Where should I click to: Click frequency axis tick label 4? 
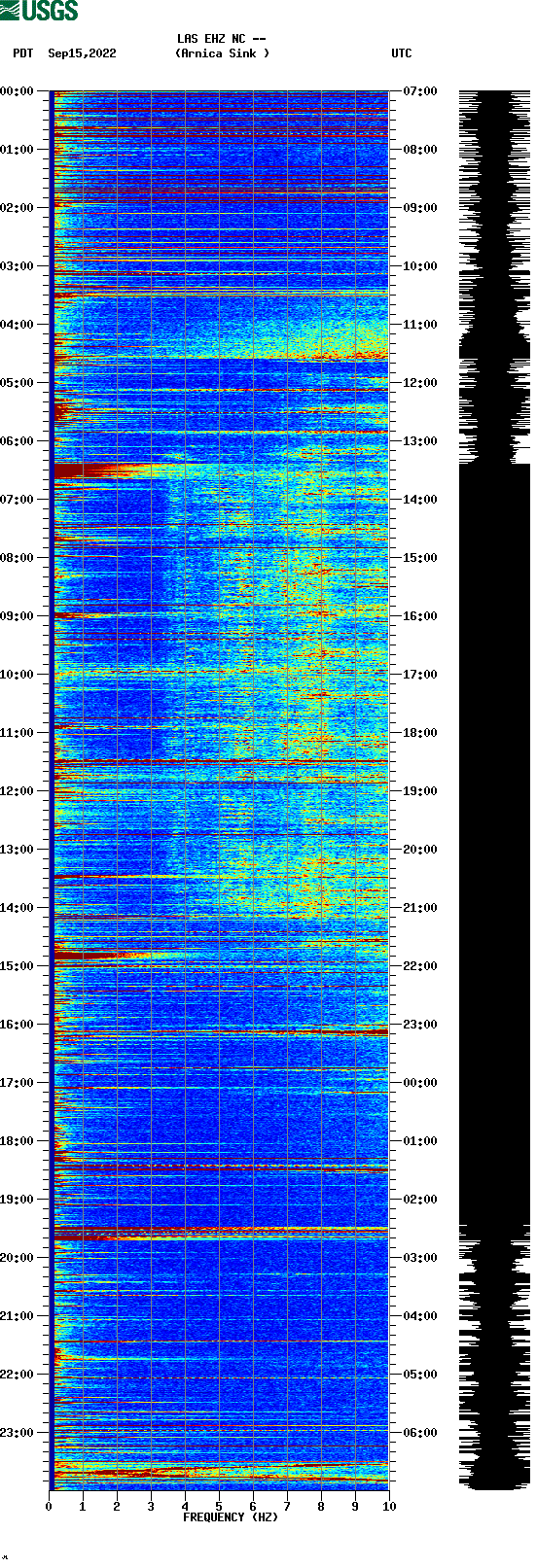tap(185, 1507)
